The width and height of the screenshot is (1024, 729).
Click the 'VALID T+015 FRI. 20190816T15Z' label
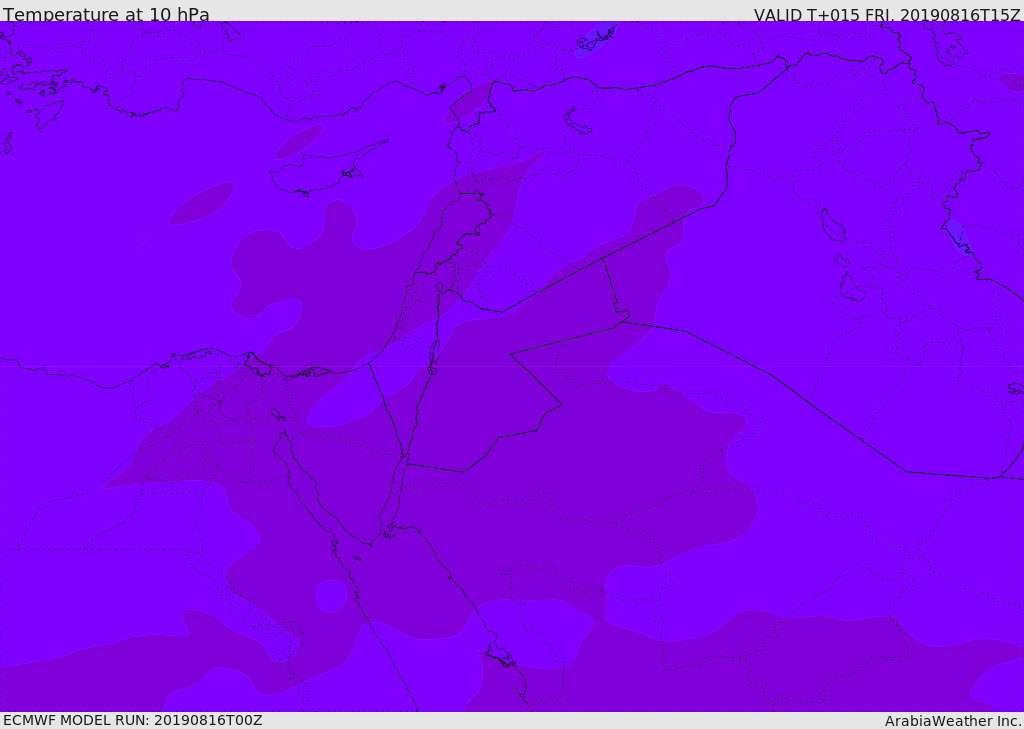click(x=887, y=14)
